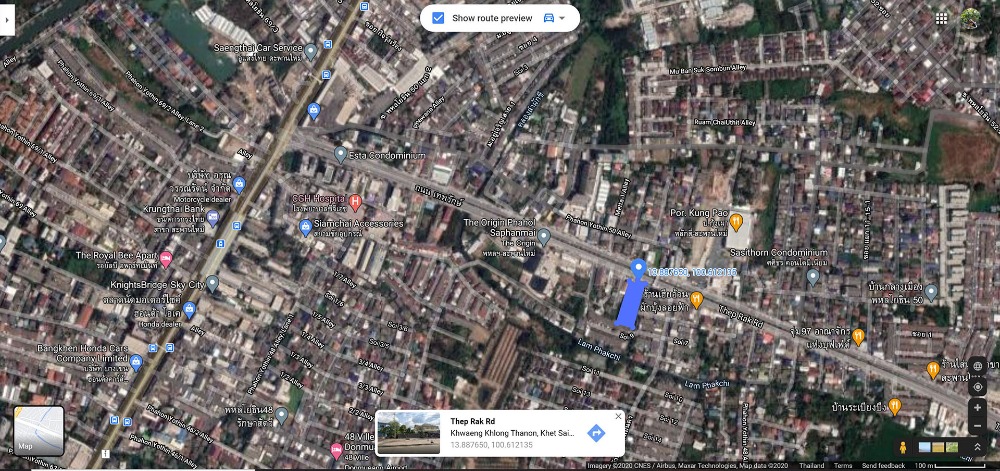Click the Terms link
The width and height of the screenshot is (1000, 471).
[x=843, y=466]
